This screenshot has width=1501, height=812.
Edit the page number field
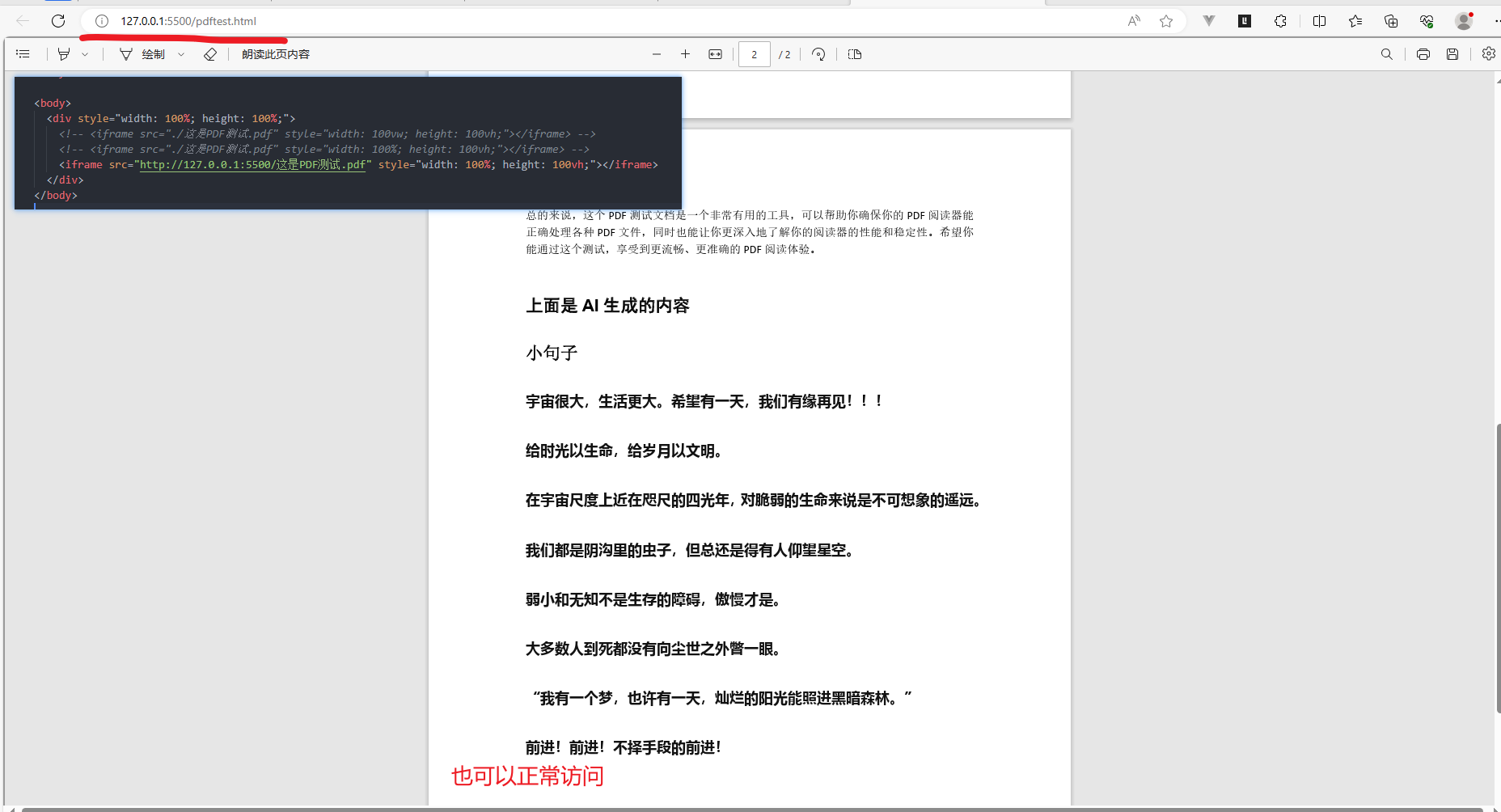[x=754, y=54]
